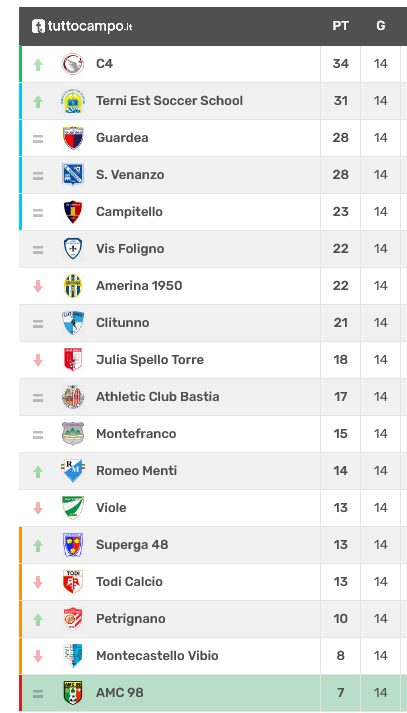Image resolution: width=407 pixels, height=713 pixels.
Task: Open the Vis Foligno badge icon
Action: click(x=73, y=249)
